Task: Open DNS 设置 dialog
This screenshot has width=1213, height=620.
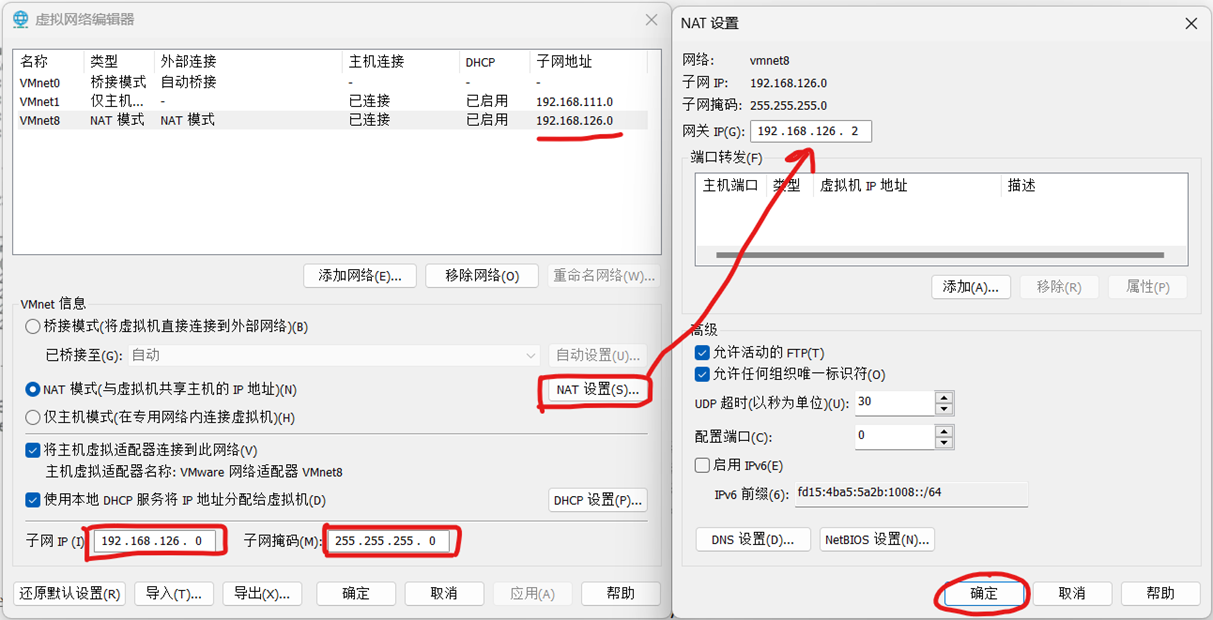Action: (x=752, y=540)
